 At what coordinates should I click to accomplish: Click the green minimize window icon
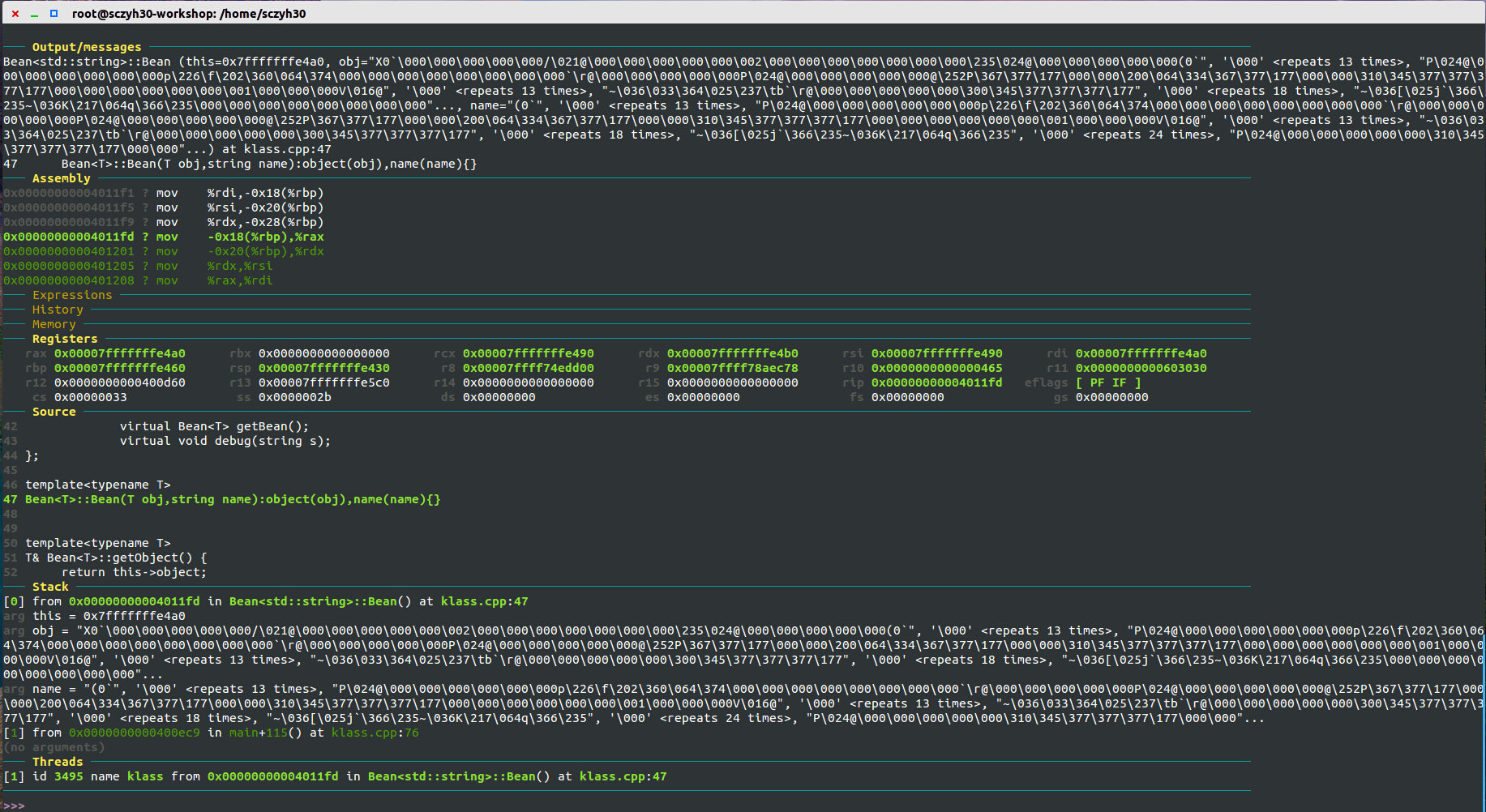click(34, 14)
